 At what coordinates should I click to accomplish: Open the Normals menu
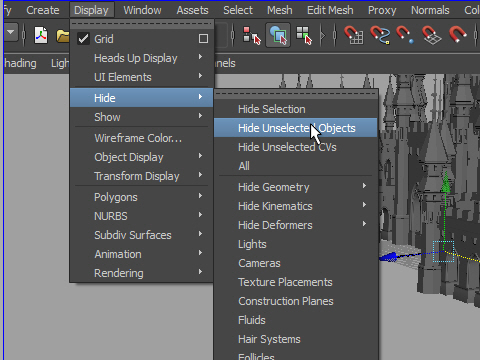[430, 10]
